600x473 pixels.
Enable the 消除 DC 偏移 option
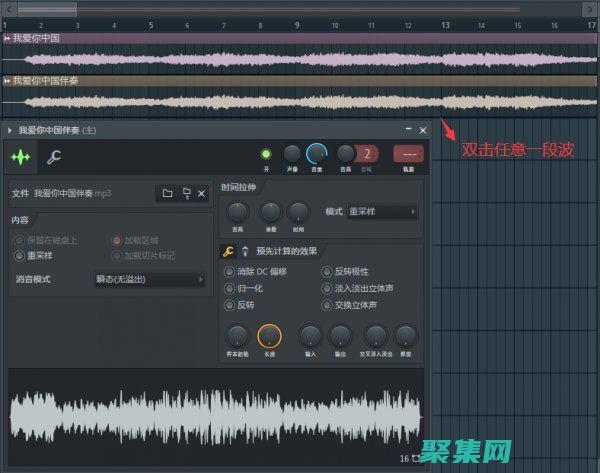pos(231,271)
